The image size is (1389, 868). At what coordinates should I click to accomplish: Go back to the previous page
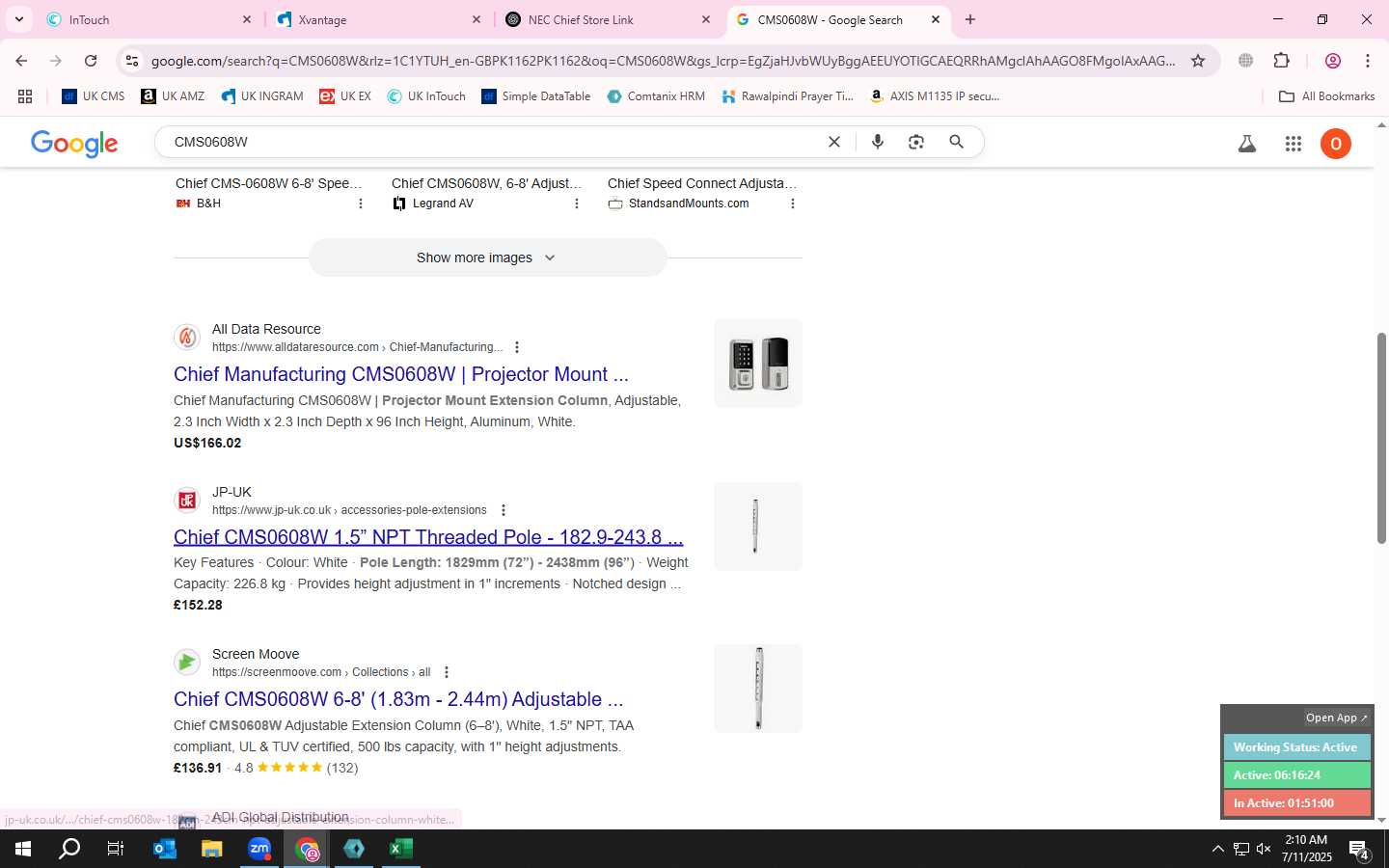click(21, 61)
